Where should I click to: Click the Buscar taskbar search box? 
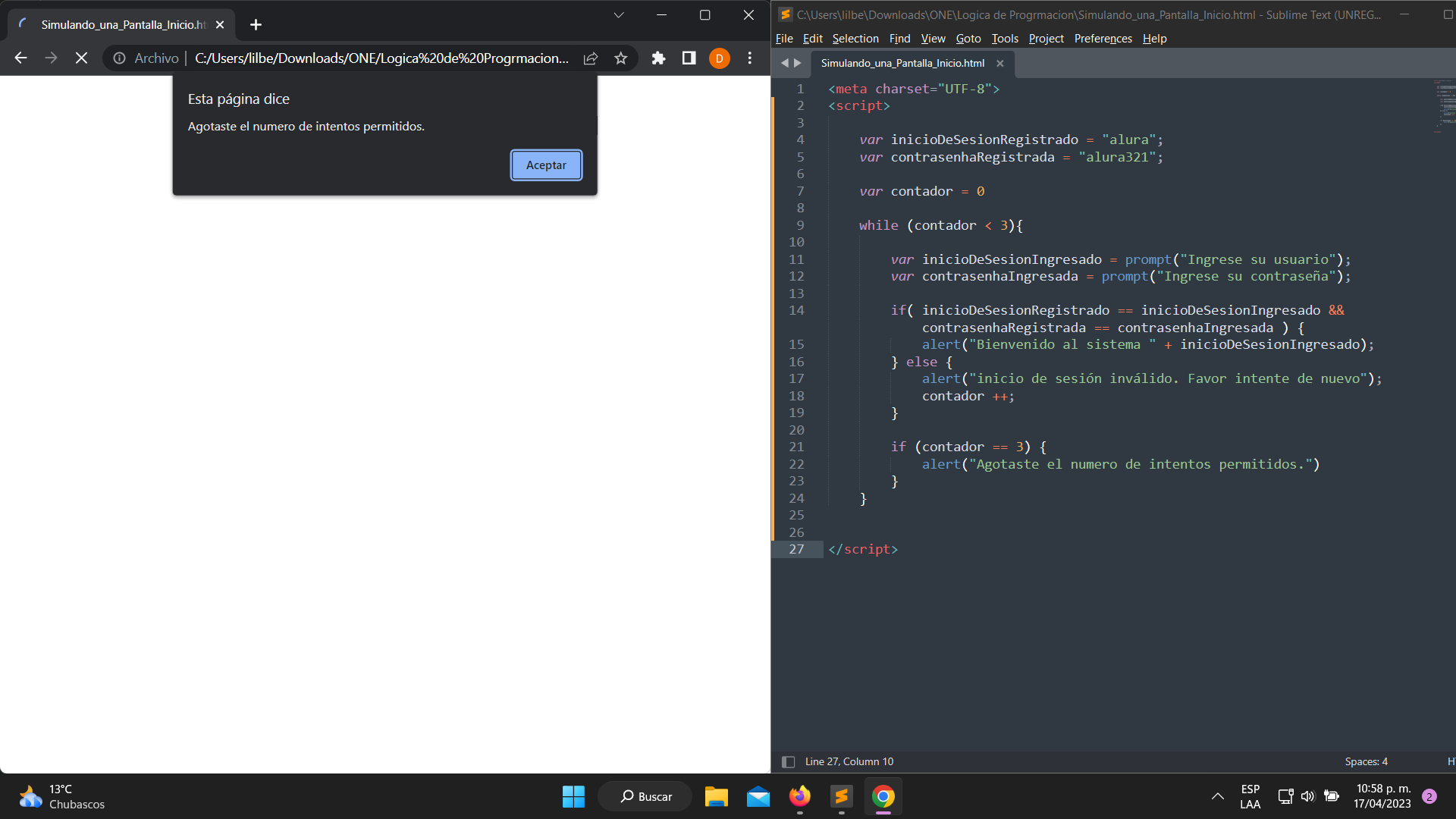pyautogui.click(x=645, y=796)
